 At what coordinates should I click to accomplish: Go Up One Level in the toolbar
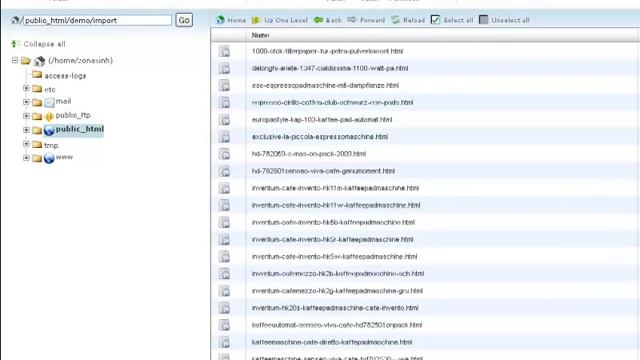coord(280,20)
